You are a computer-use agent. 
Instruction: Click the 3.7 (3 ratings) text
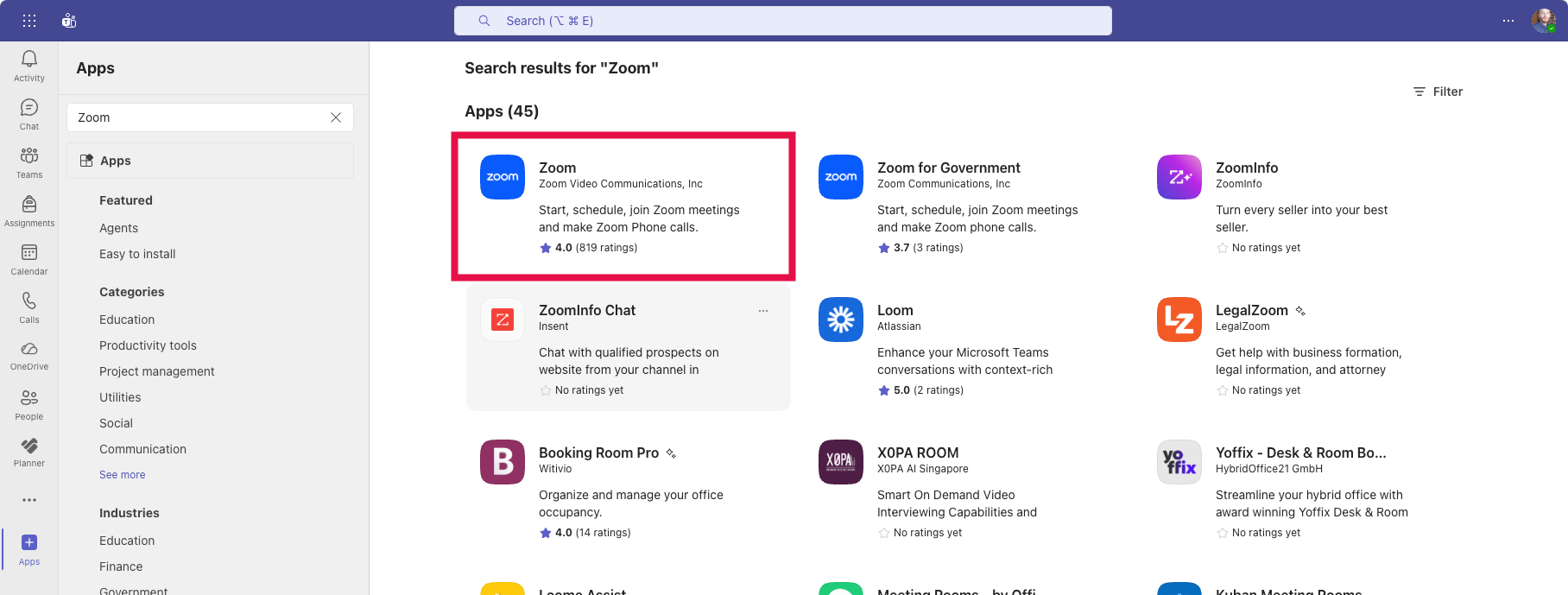920,248
